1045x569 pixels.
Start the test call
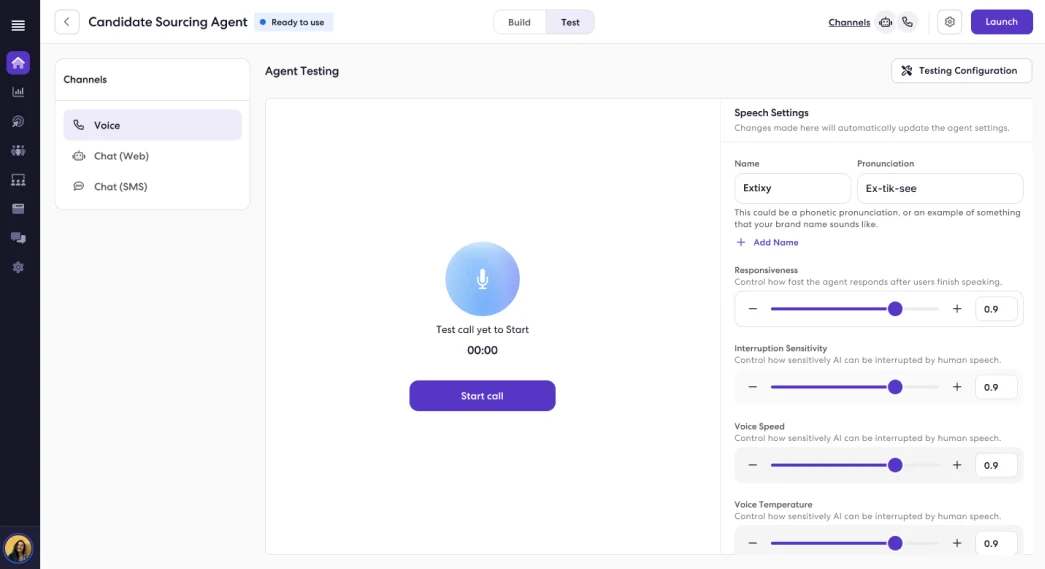point(483,396)
